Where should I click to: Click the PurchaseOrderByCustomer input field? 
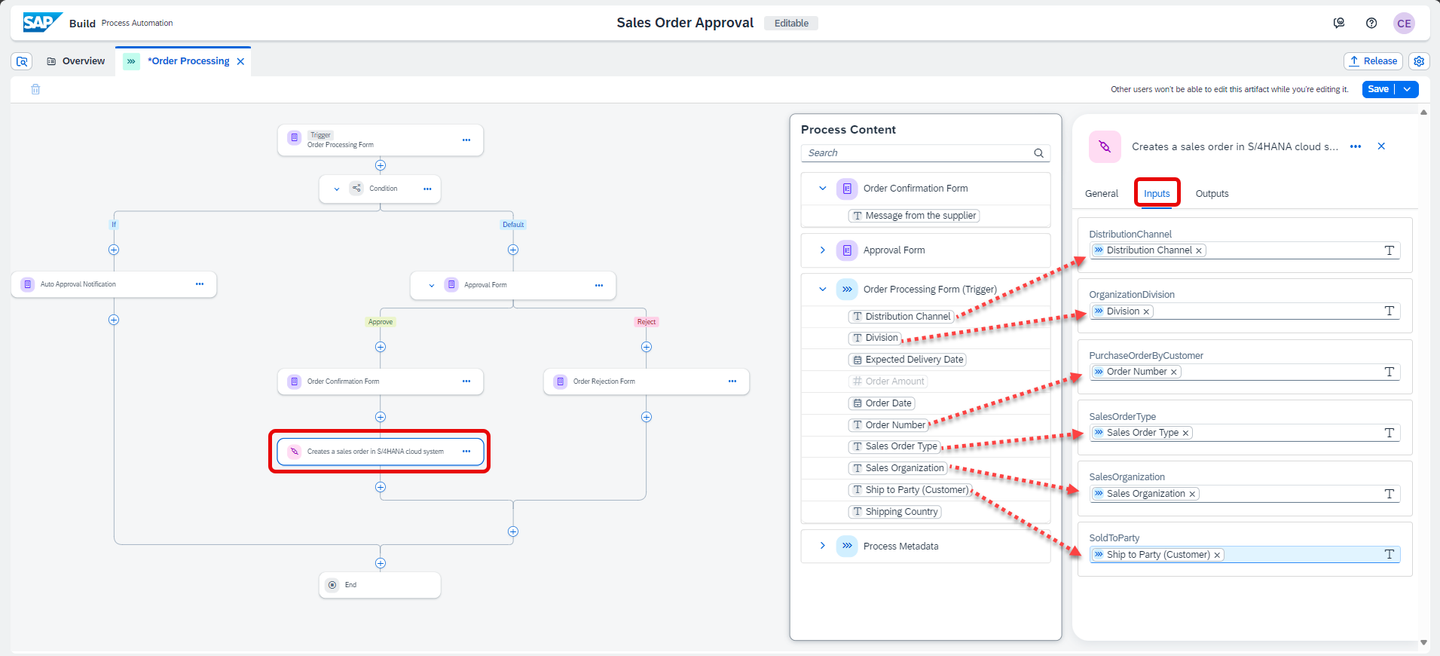1245,372
